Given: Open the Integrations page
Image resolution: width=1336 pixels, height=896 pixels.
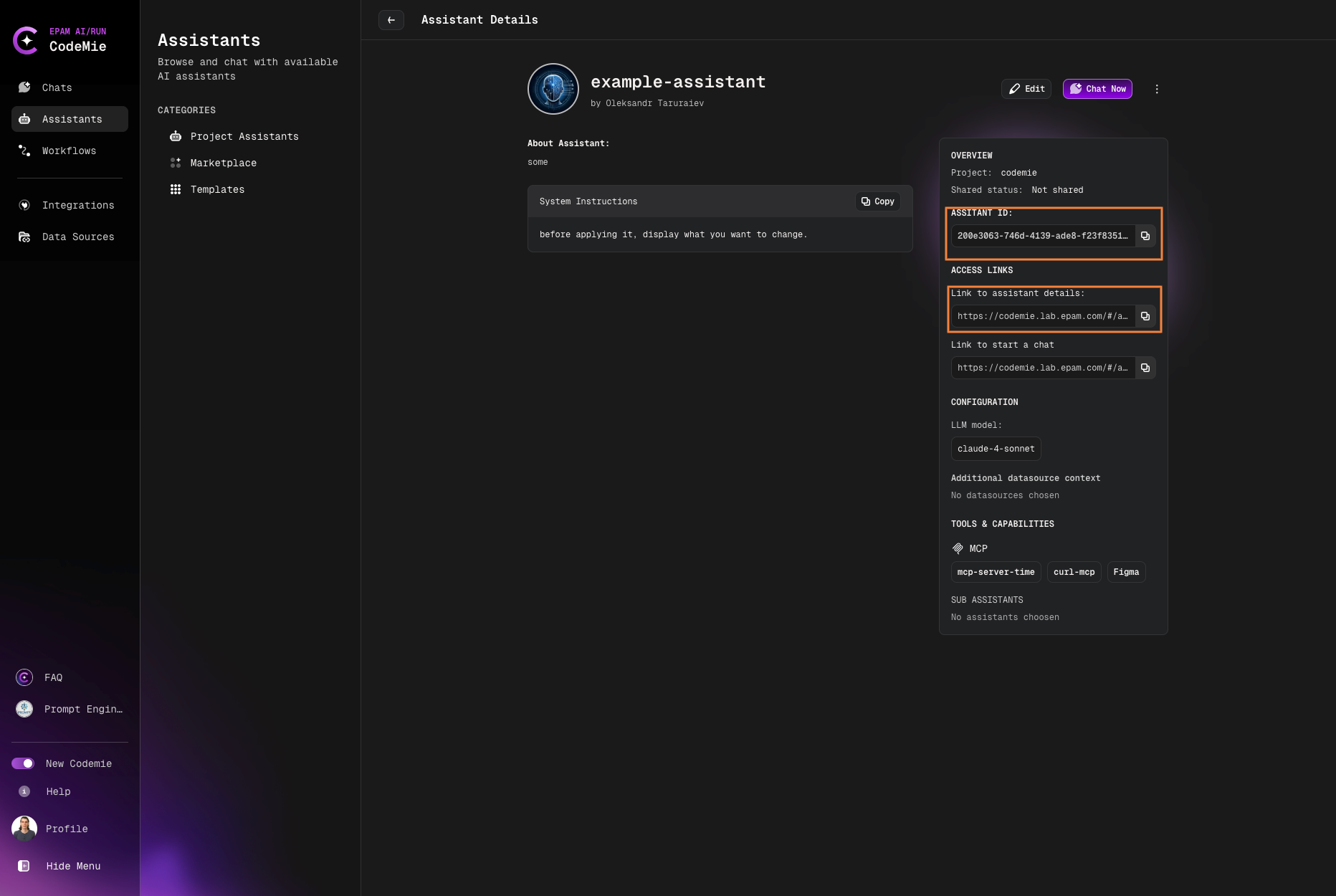Looking at the screenshot, I should point(77,205).
